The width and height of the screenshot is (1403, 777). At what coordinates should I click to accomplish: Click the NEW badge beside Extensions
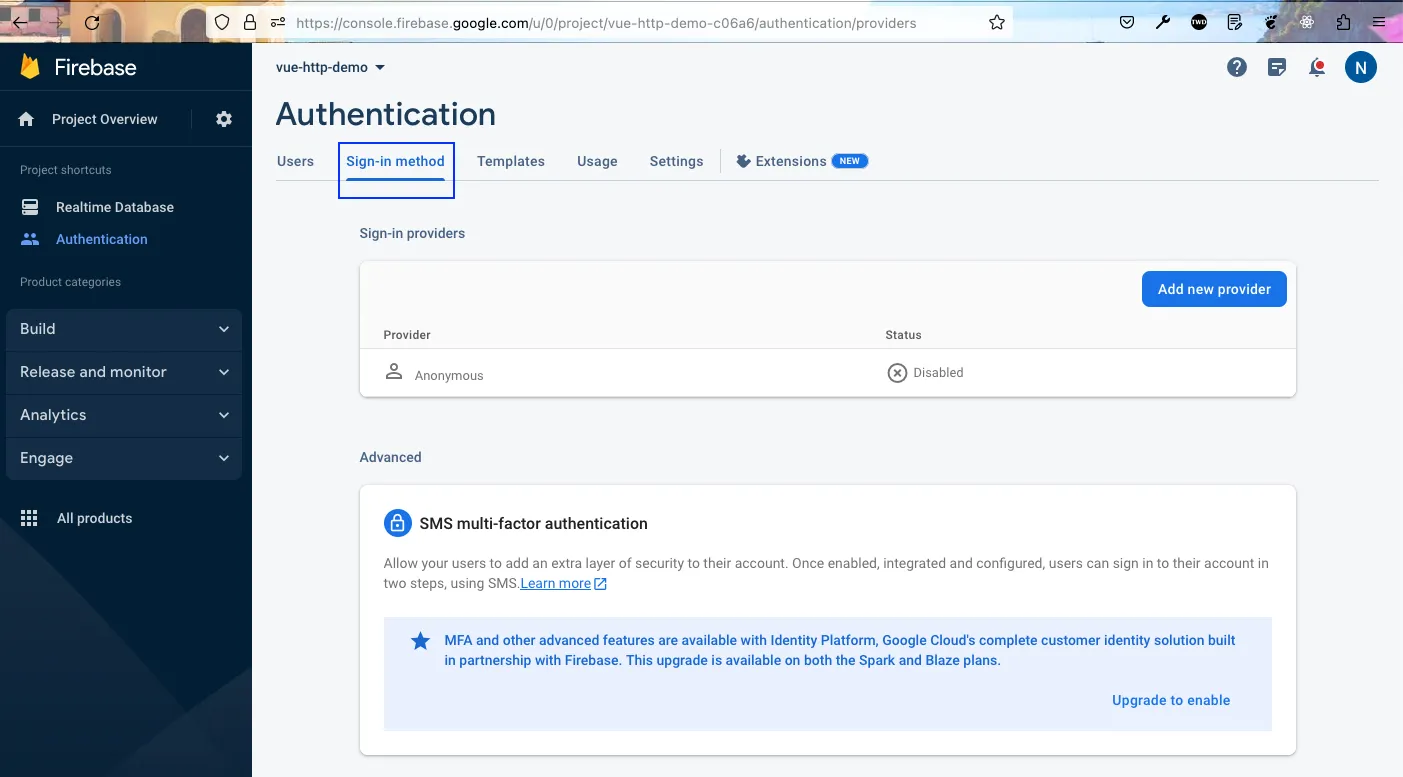tap(850, 161)
